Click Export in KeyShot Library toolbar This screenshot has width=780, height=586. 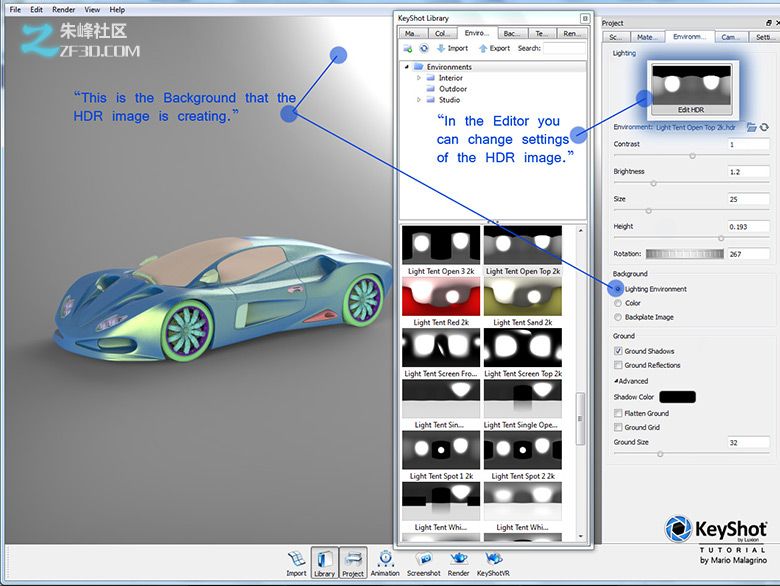tap(494, 48)
